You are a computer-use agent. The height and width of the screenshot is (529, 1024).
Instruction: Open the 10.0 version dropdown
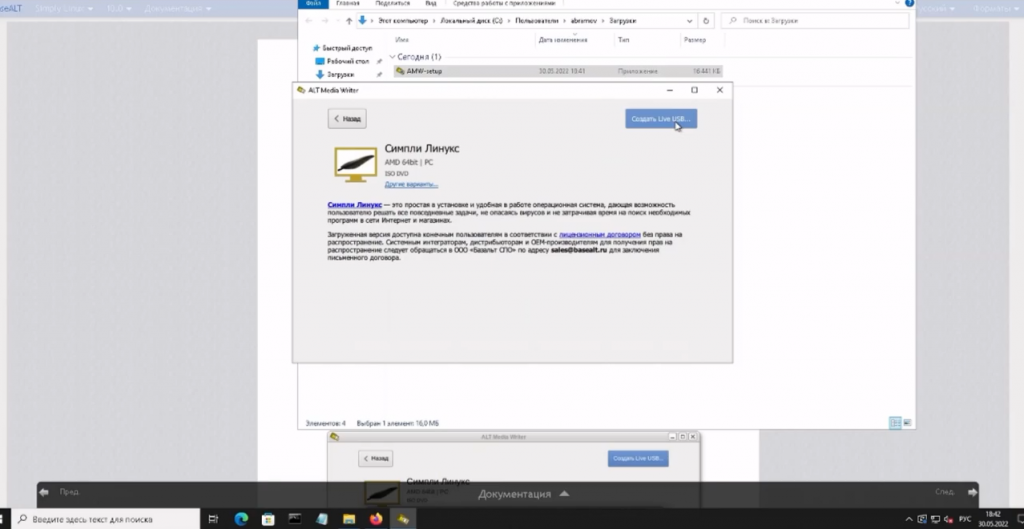tap(119, 8)
